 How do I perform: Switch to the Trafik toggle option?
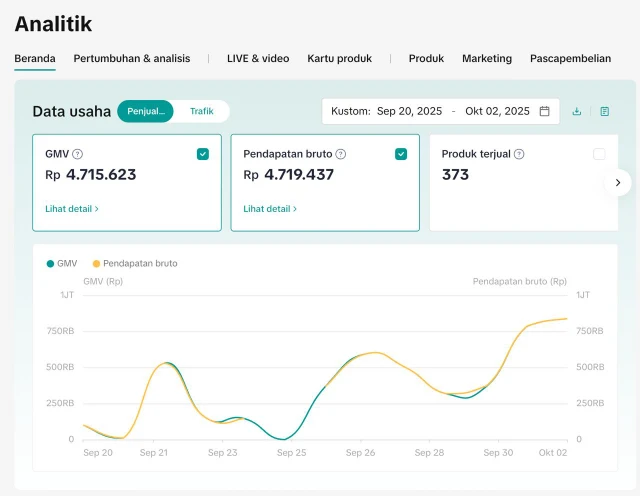click(x=202, y=111)
